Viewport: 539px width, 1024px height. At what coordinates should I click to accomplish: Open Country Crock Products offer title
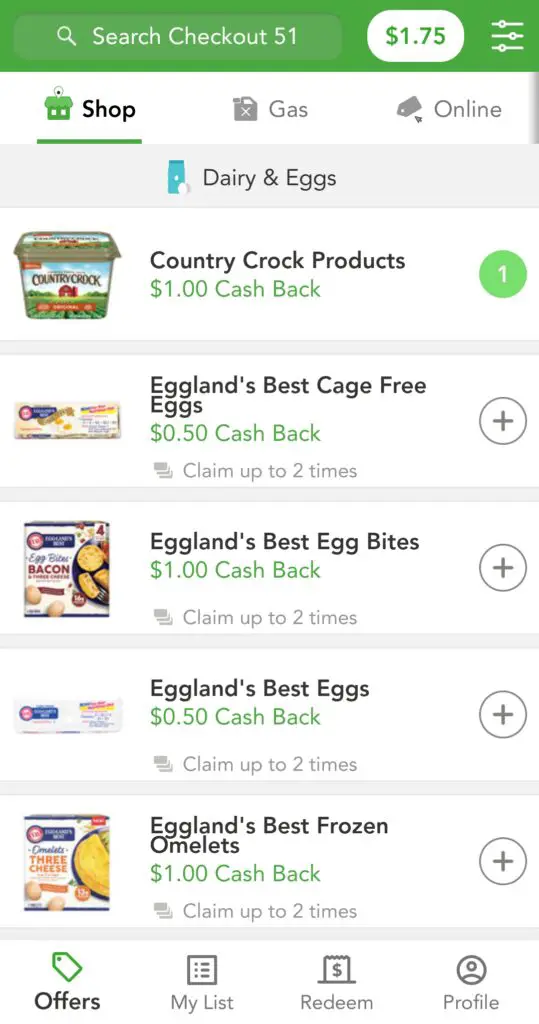click(278, 261)
